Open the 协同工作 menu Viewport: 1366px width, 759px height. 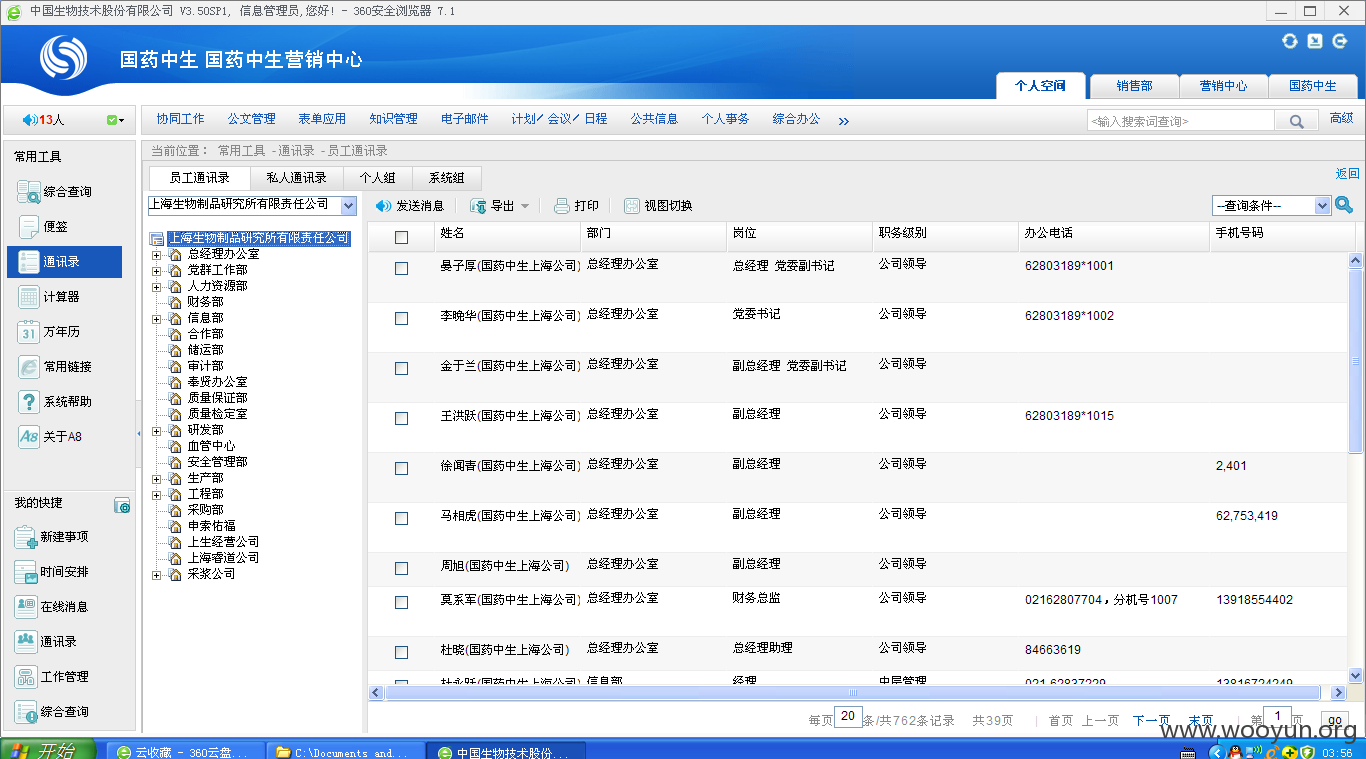click(x=180, y=119)
